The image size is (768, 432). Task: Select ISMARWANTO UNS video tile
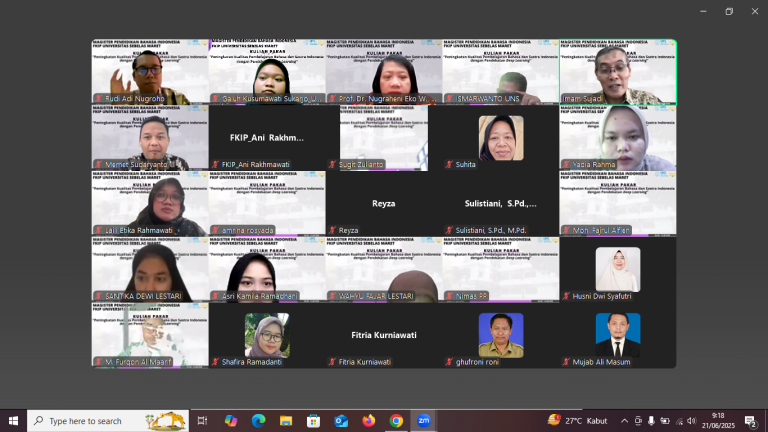click(501, 72)
